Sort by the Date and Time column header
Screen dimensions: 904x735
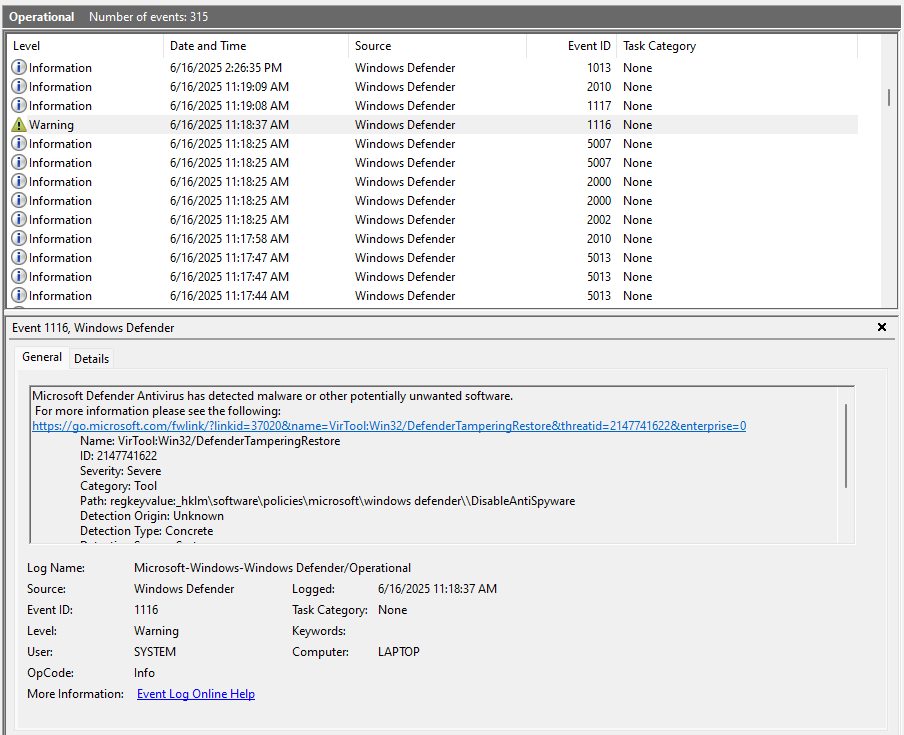[256, 46]
